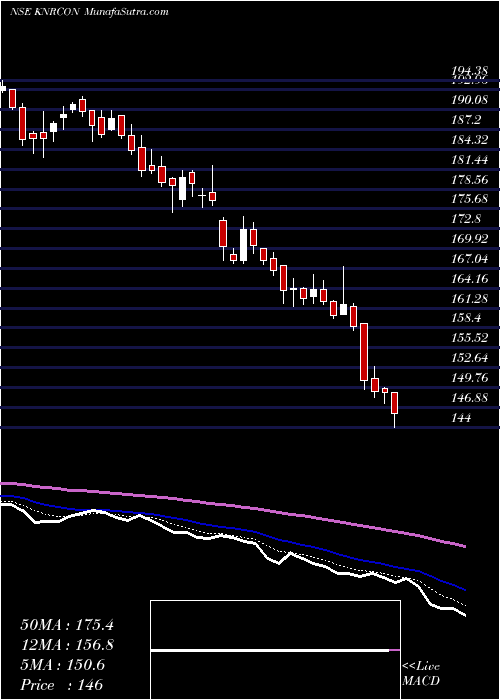Click the 155.52 price axis label
Image resolution: width=500 pixels, height=700 pixels.
(469, 338)
